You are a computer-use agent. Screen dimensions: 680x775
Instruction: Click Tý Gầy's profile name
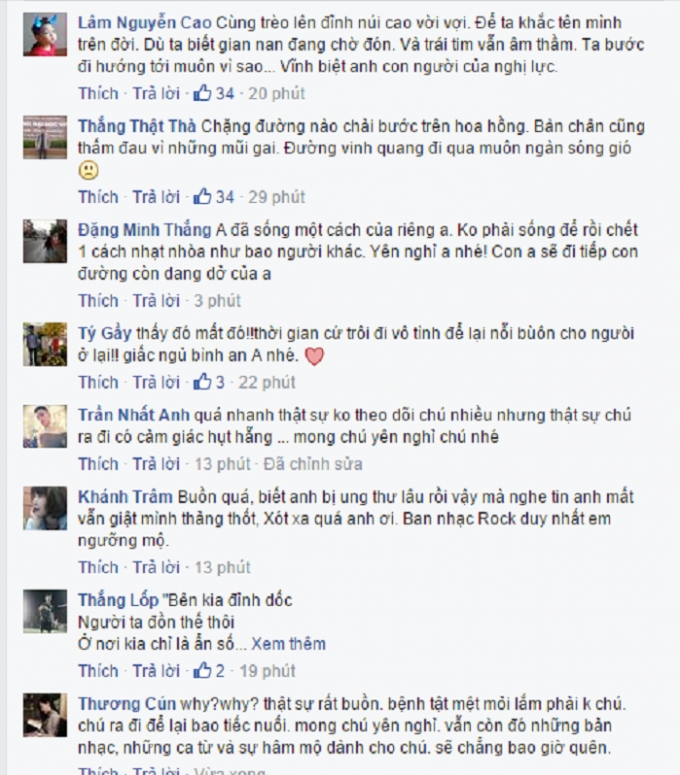pos(105,334)
